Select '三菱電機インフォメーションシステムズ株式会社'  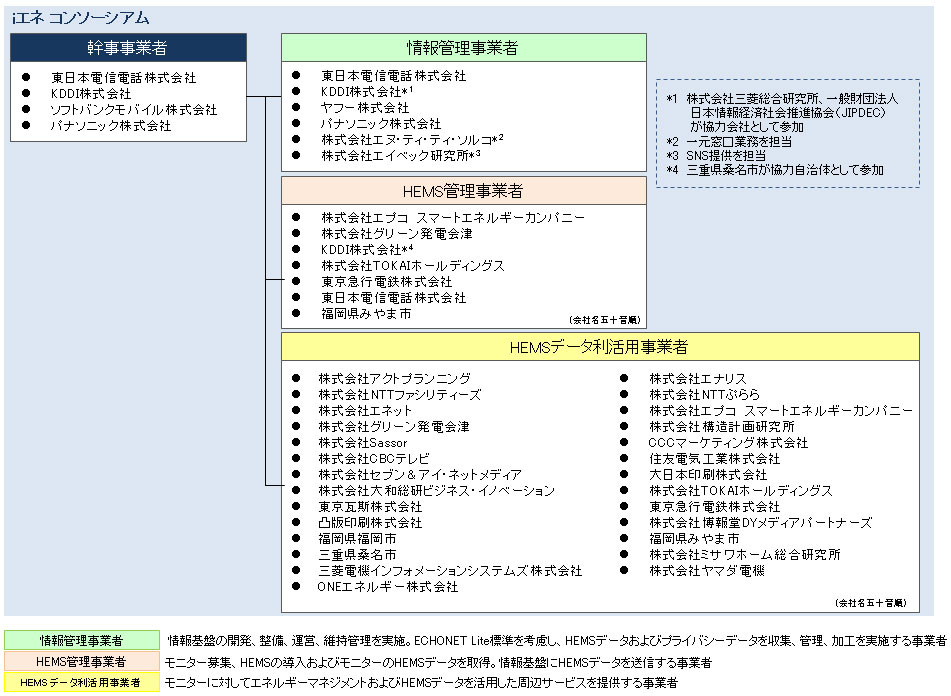[450, 571]
